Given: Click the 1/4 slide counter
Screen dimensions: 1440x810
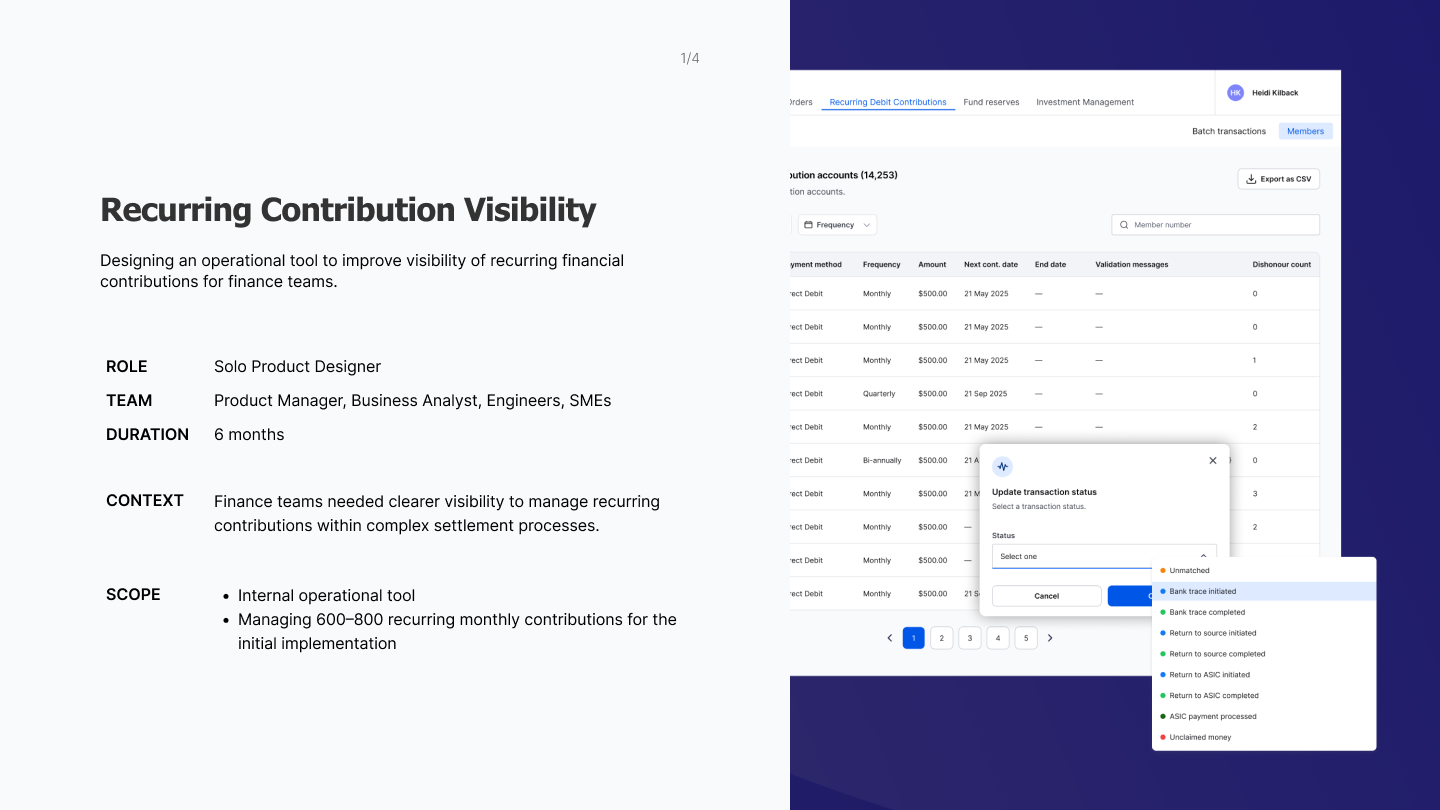Looking at the screenshot, I should (x=690, y=58).
